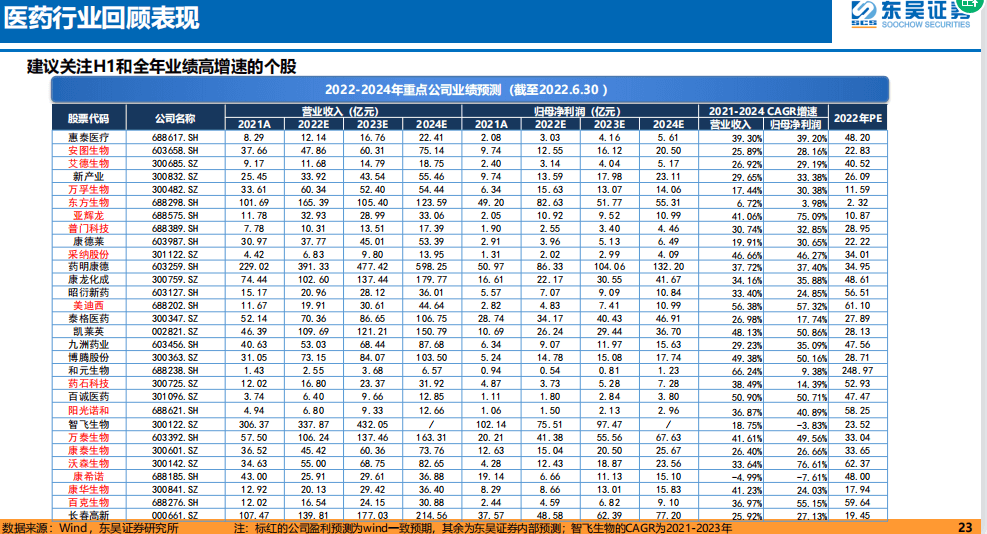Click the 2022年PE column header
The width and height of the screenshot is (987, 534).
click(x=857, y=118)
